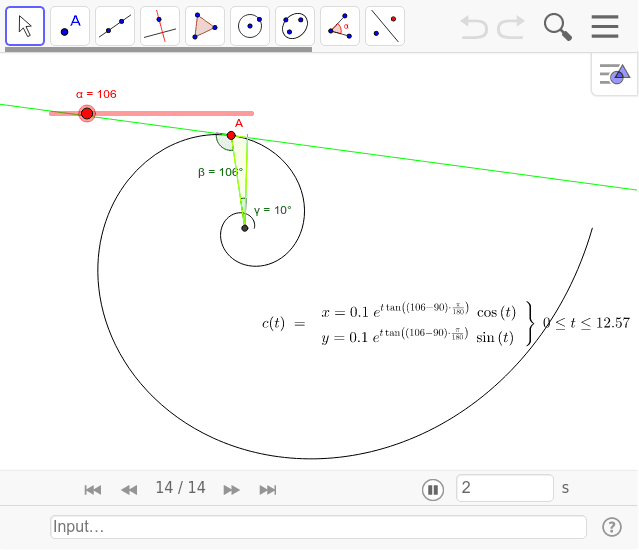
Task: Open the style bar toggle
Action: tap(615, 74)
